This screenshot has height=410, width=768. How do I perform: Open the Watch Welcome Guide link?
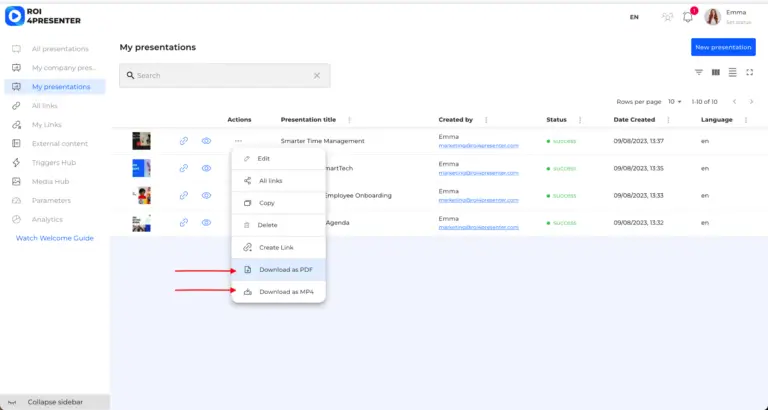54,238
